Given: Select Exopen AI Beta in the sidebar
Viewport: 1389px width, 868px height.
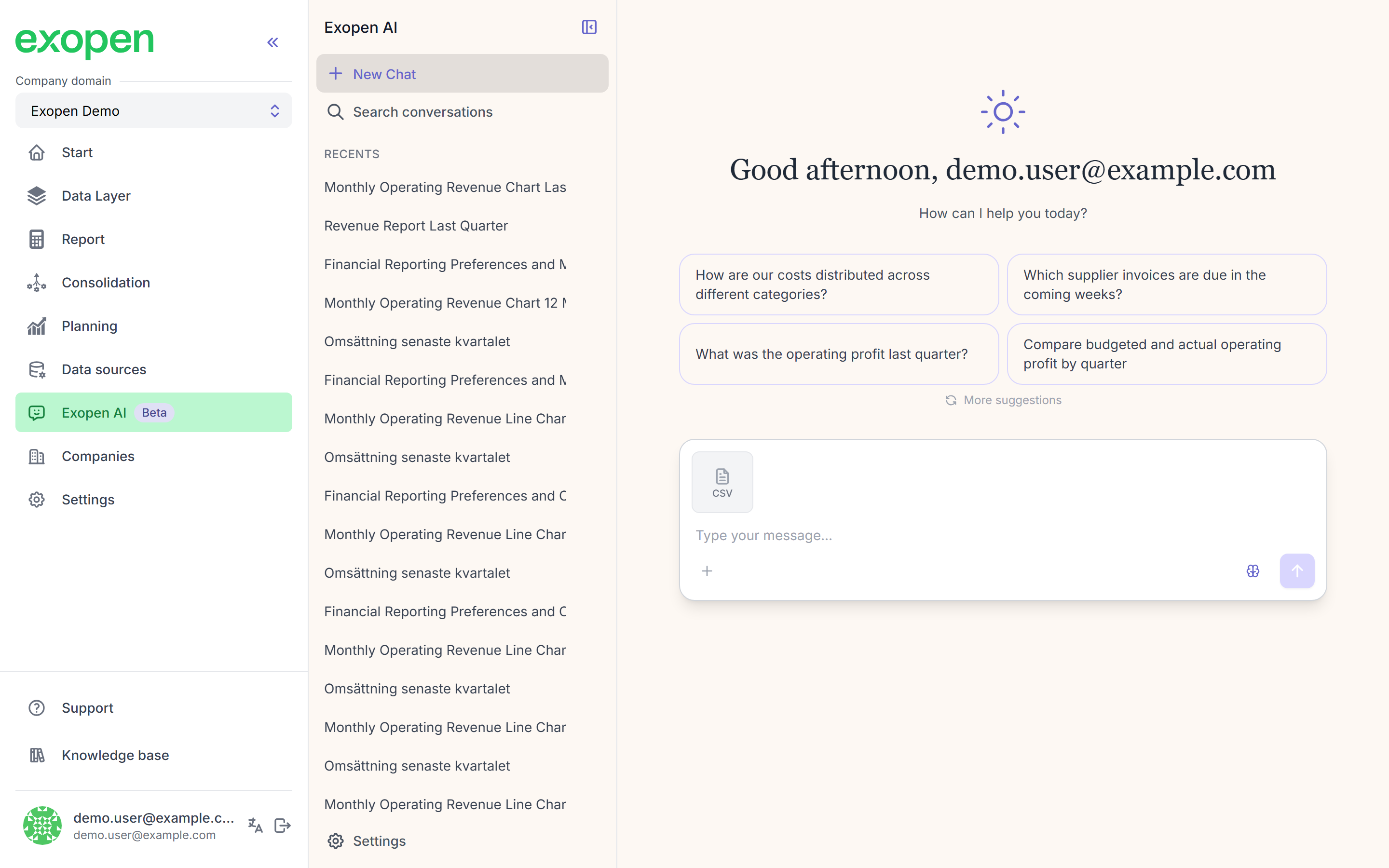Looking at the screenshot, I should [x=154, y=412].
